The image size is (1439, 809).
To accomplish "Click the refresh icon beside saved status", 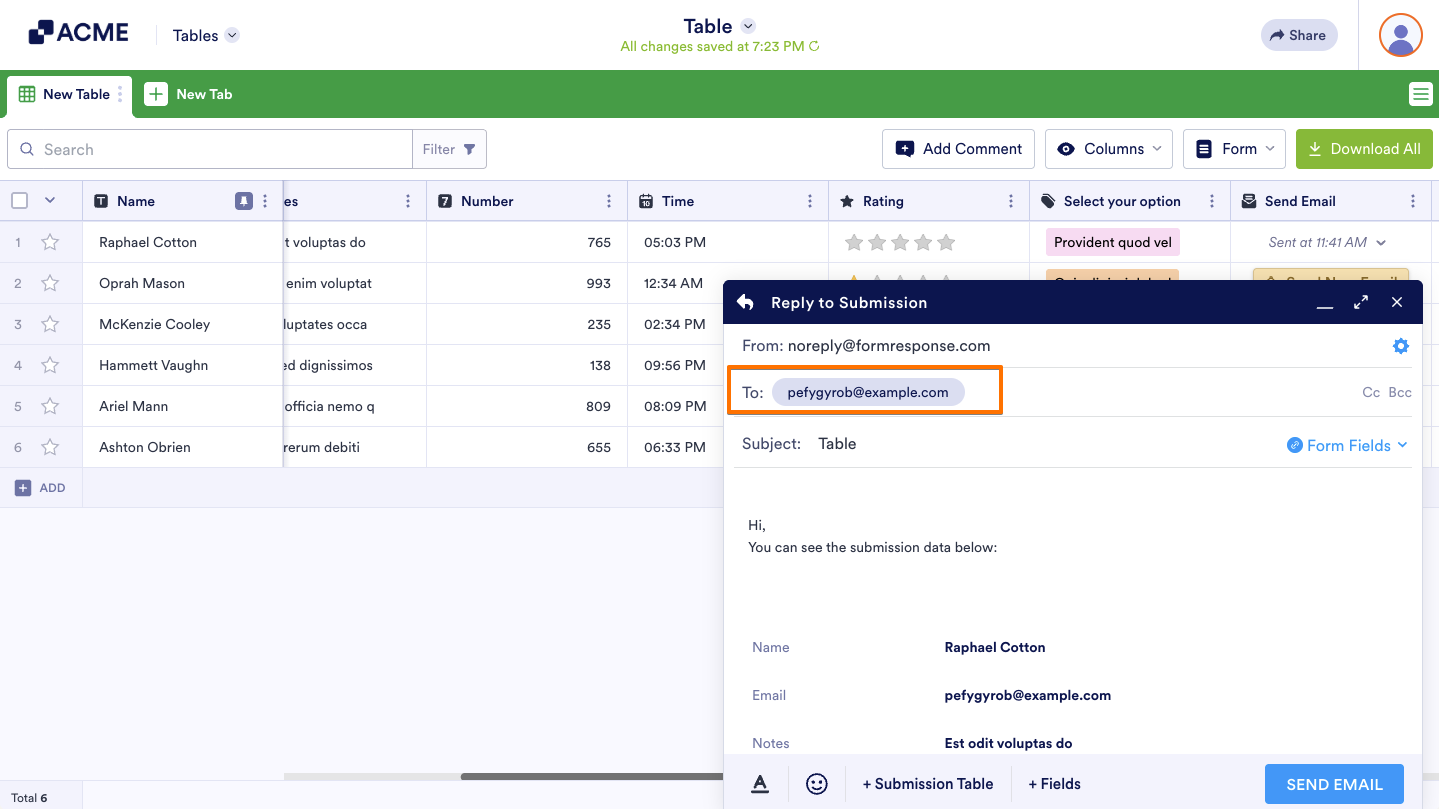I will click(814, 46).
